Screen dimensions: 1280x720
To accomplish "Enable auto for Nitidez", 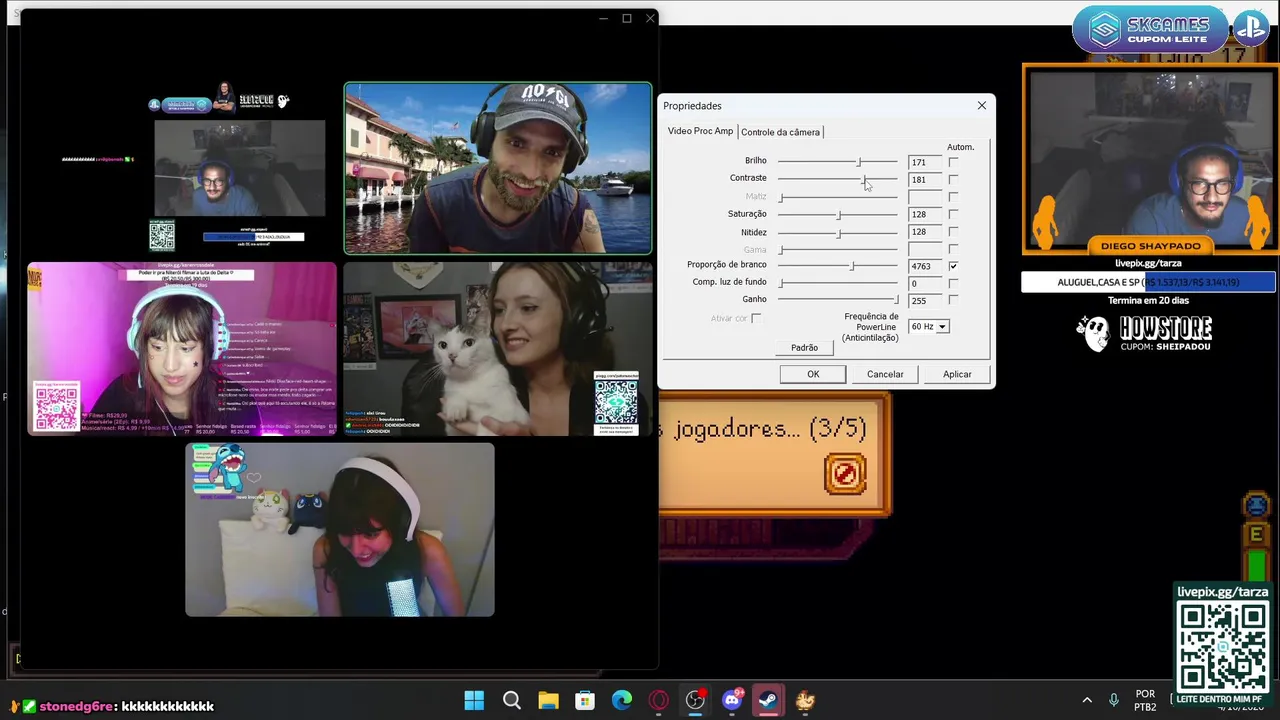I will tap(953, 232).
